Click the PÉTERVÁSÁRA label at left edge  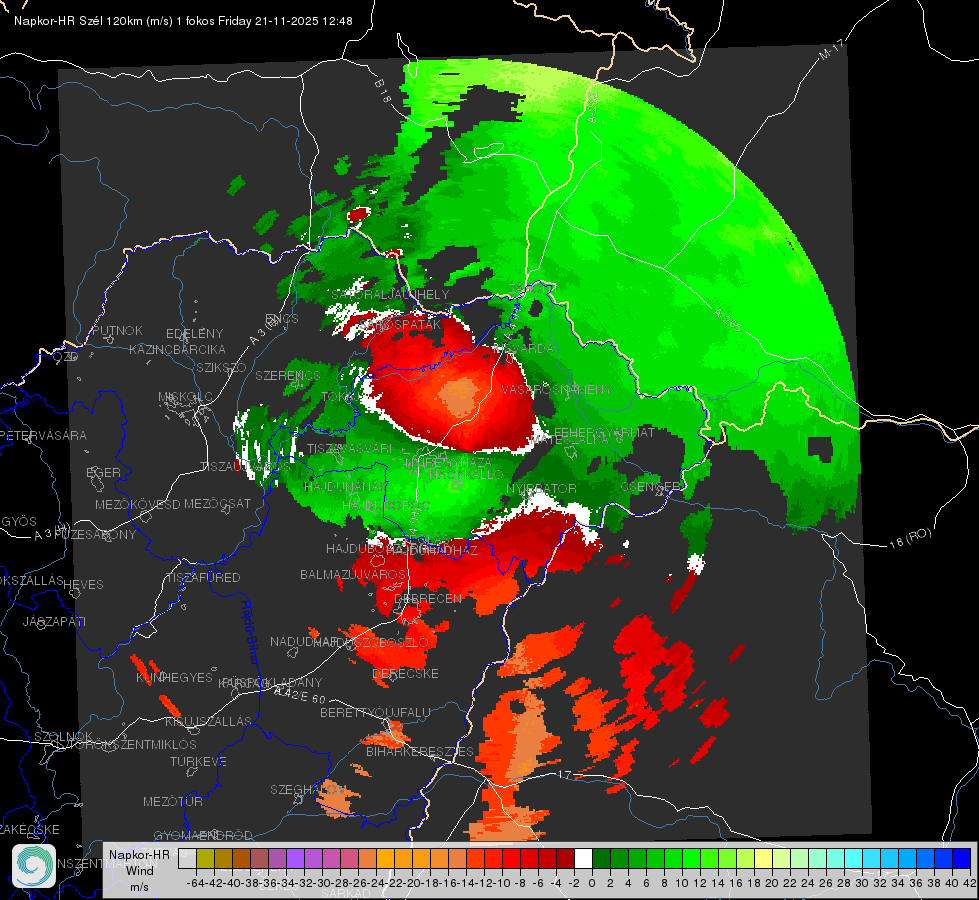click(x=43, y=435)
